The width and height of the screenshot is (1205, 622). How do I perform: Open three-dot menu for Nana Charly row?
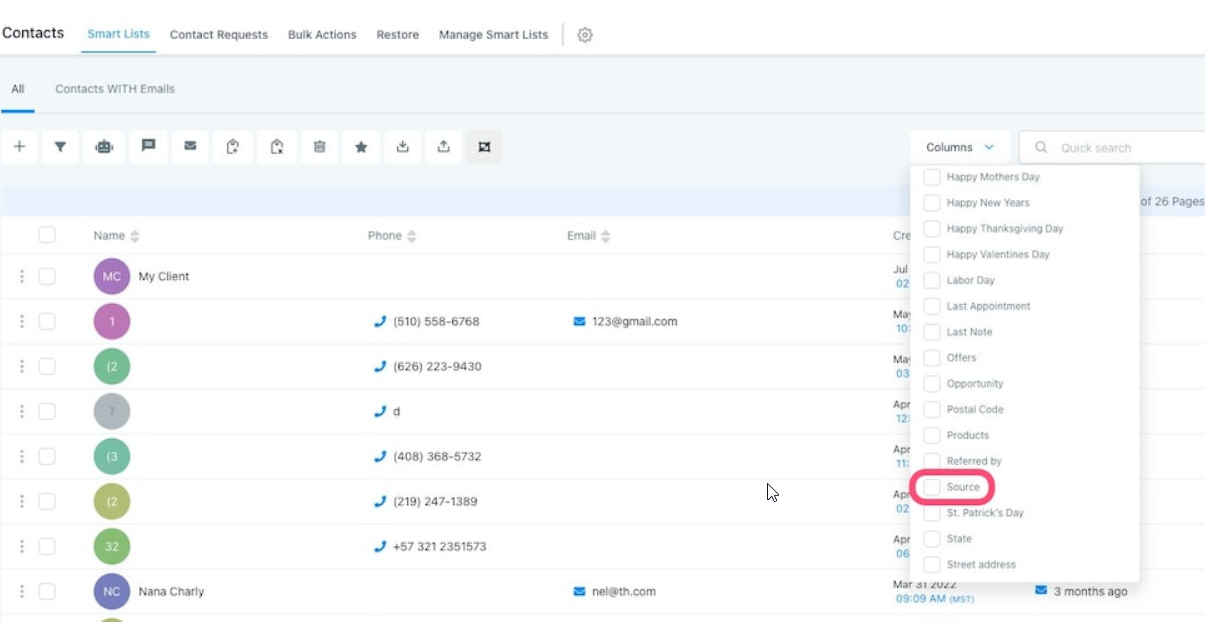(x=22, y=591)
